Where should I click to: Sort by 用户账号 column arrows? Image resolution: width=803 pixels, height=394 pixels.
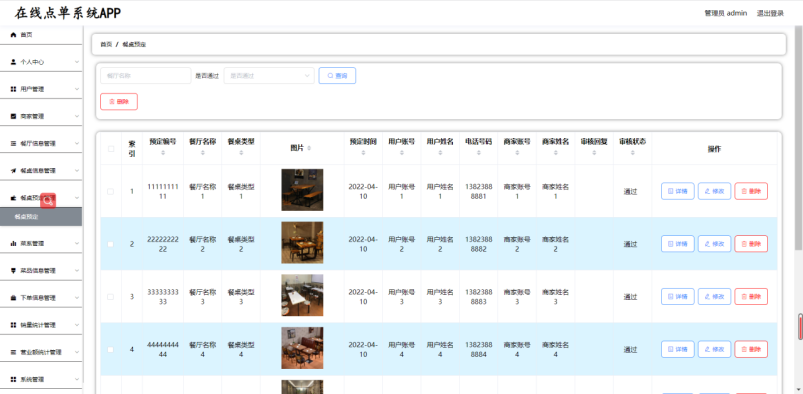coord(402,153)
